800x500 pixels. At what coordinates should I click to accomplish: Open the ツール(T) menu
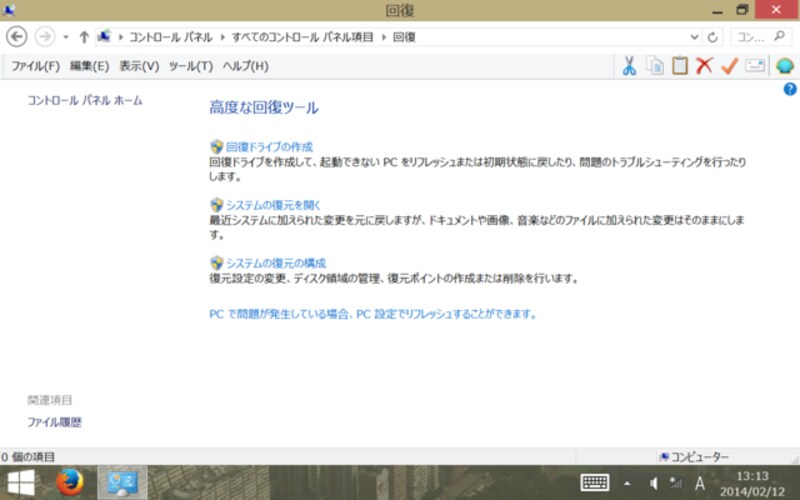pos(190,66)
